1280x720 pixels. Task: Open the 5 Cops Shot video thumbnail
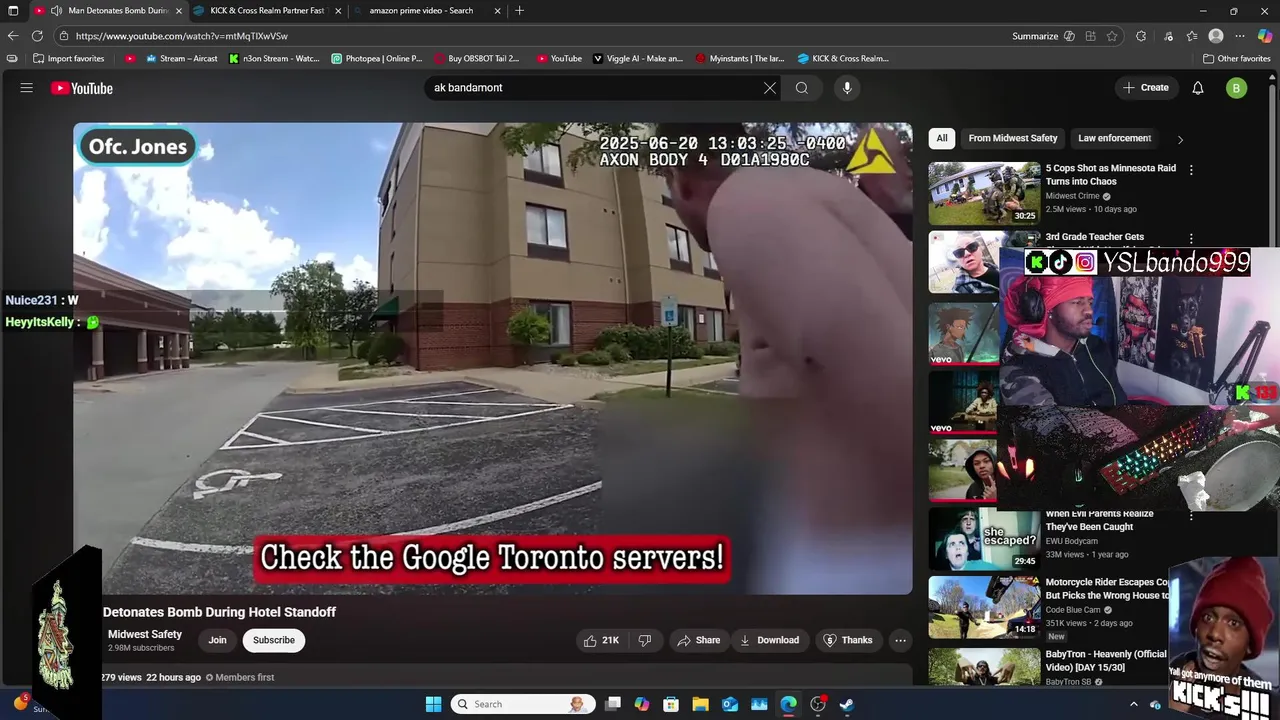[984, 193]
